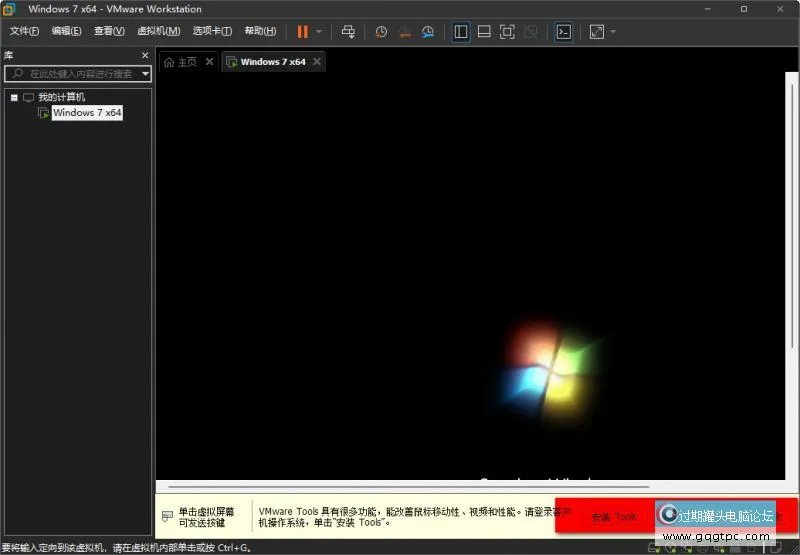This screenshot has width=800, height=555.
Task: Collapse the 我的计算机 tree node
Action: click(14, 98)
